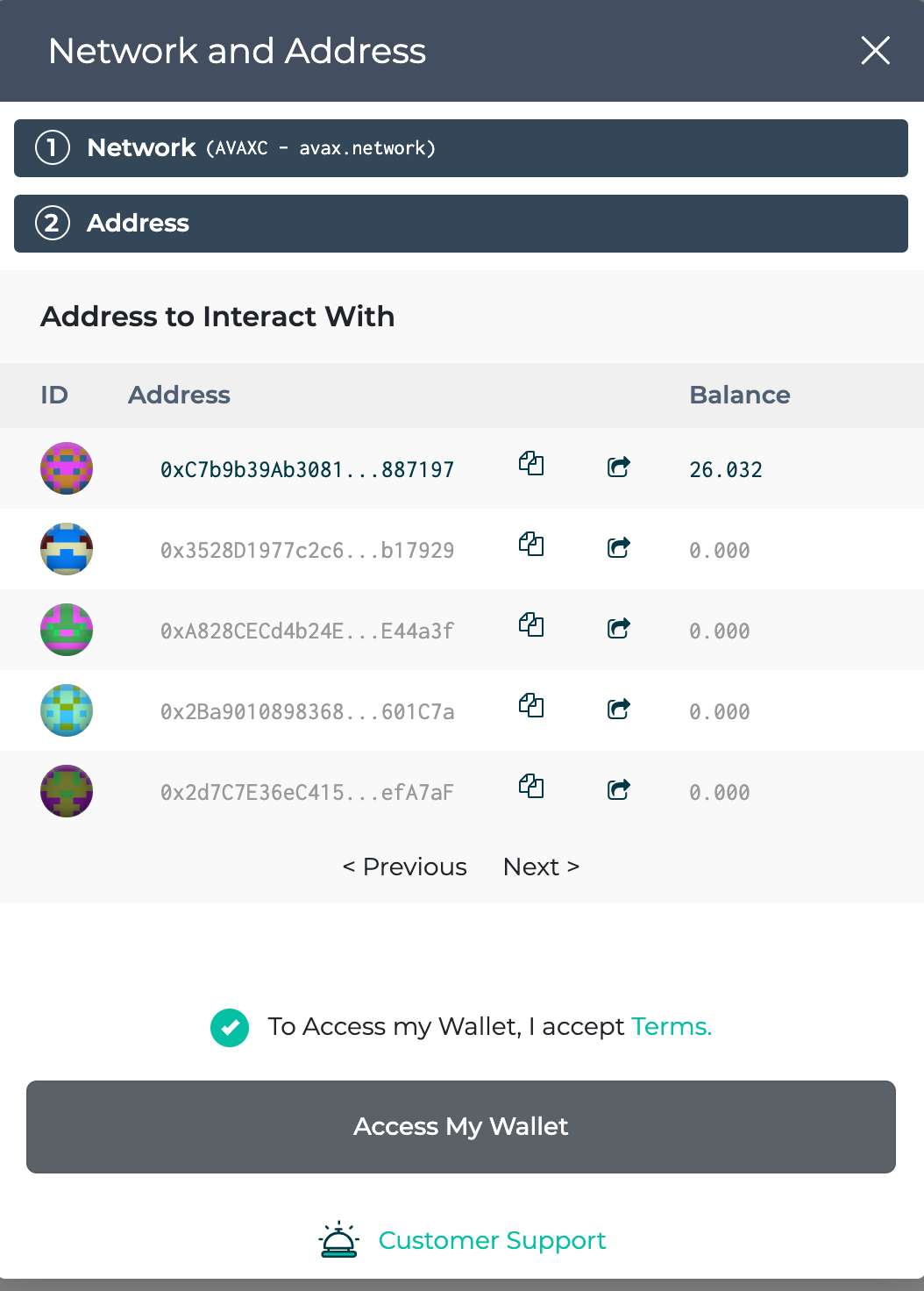This screenshot has height=1291, width=924.
Task: Go to the Previous address page
Action: coord(404,867)
